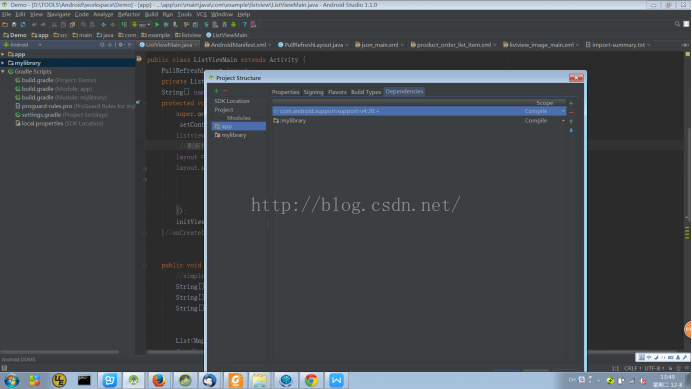Click the SDK Manager toolbar icon
692x389 pixels.
tap(224, 25)
